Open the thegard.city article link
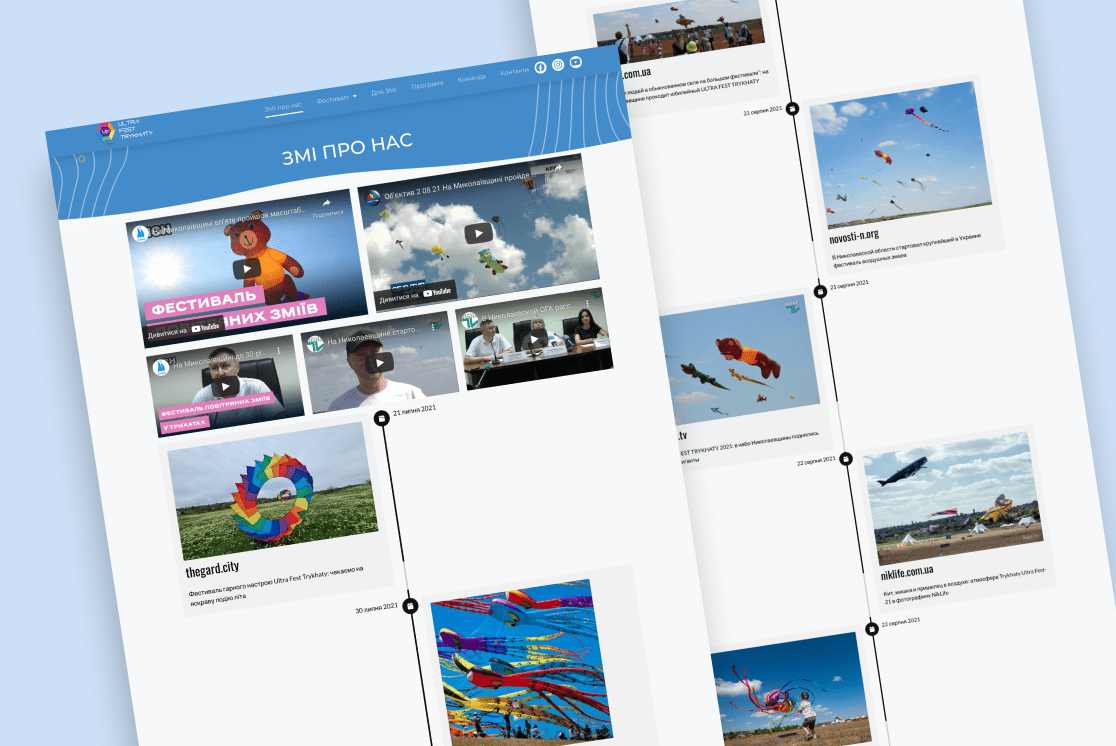Screen dimensions: 1116x746 [213, 568]
